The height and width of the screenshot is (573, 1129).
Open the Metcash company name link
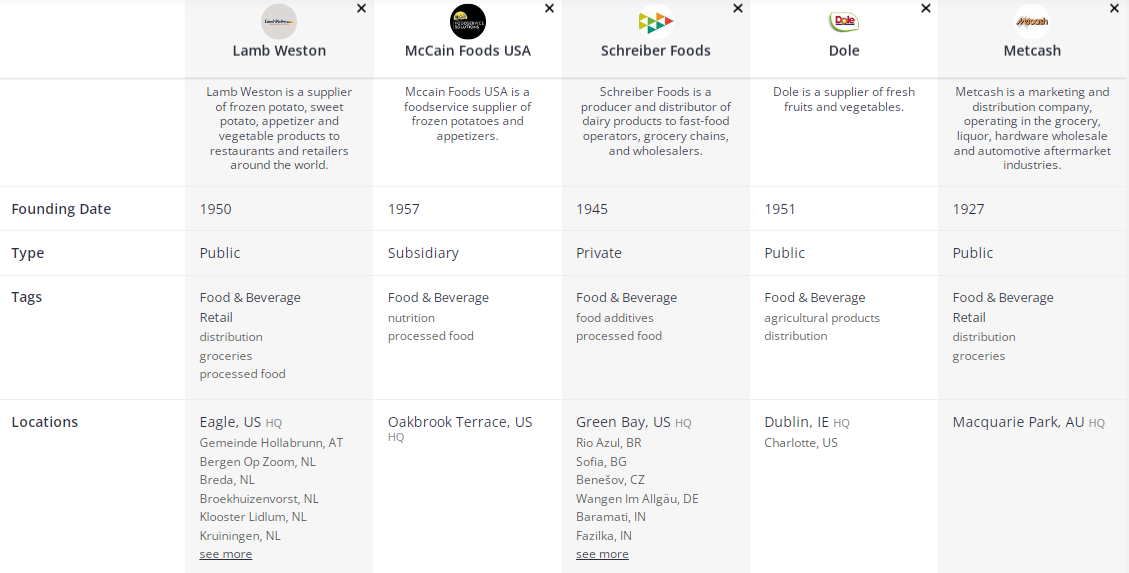point(1031,50)
